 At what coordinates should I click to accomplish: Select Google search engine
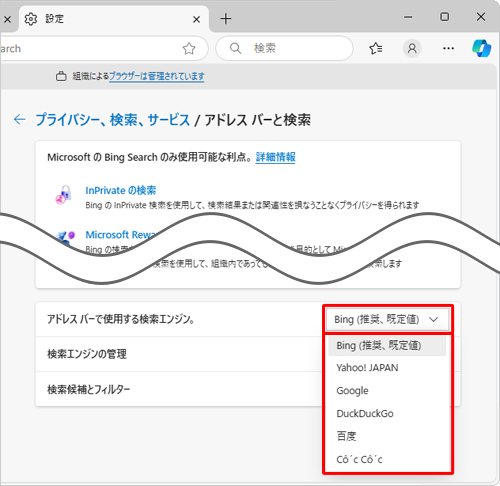(387, 390)
